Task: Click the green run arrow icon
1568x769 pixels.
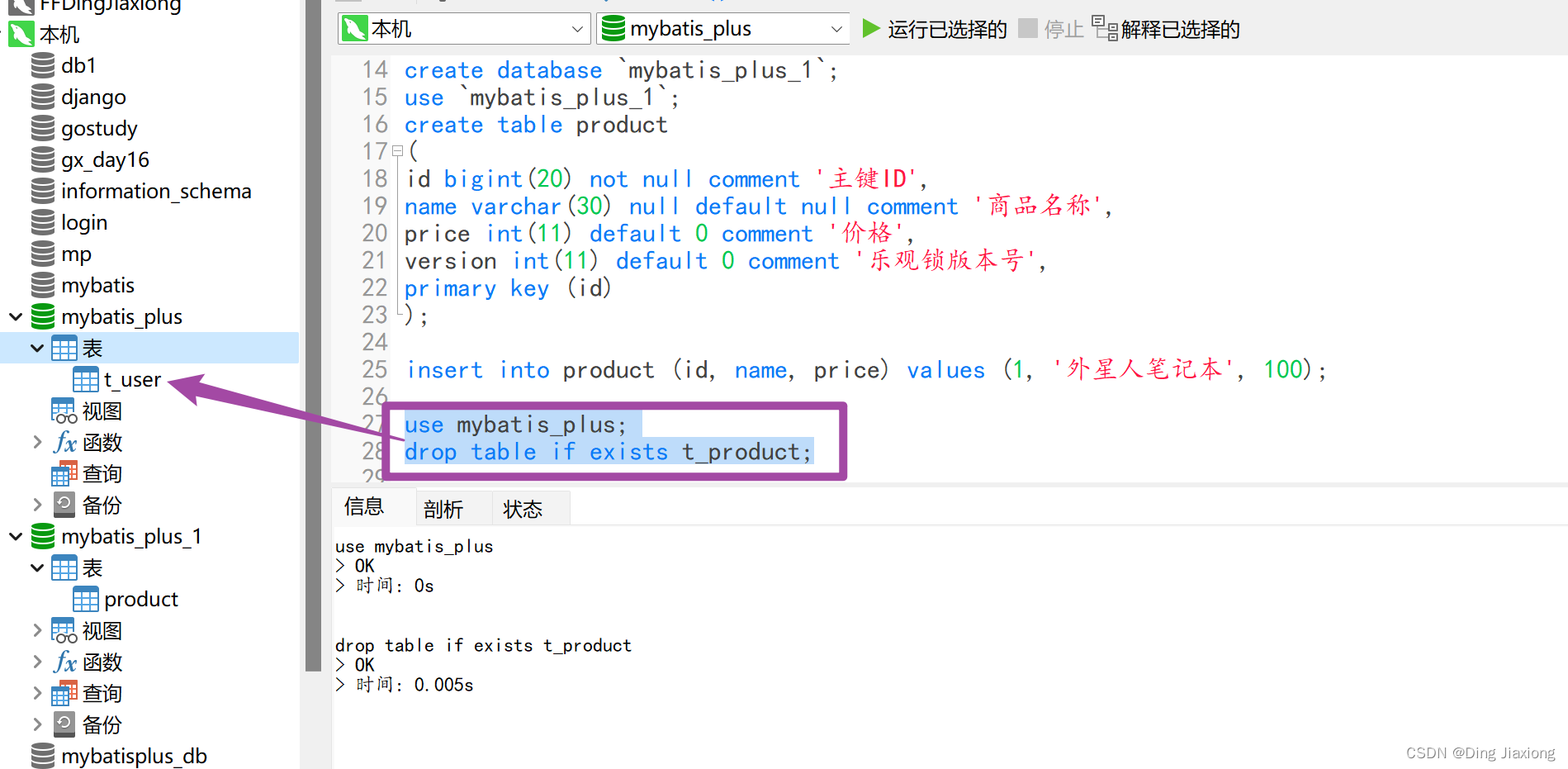Action: 870,29
